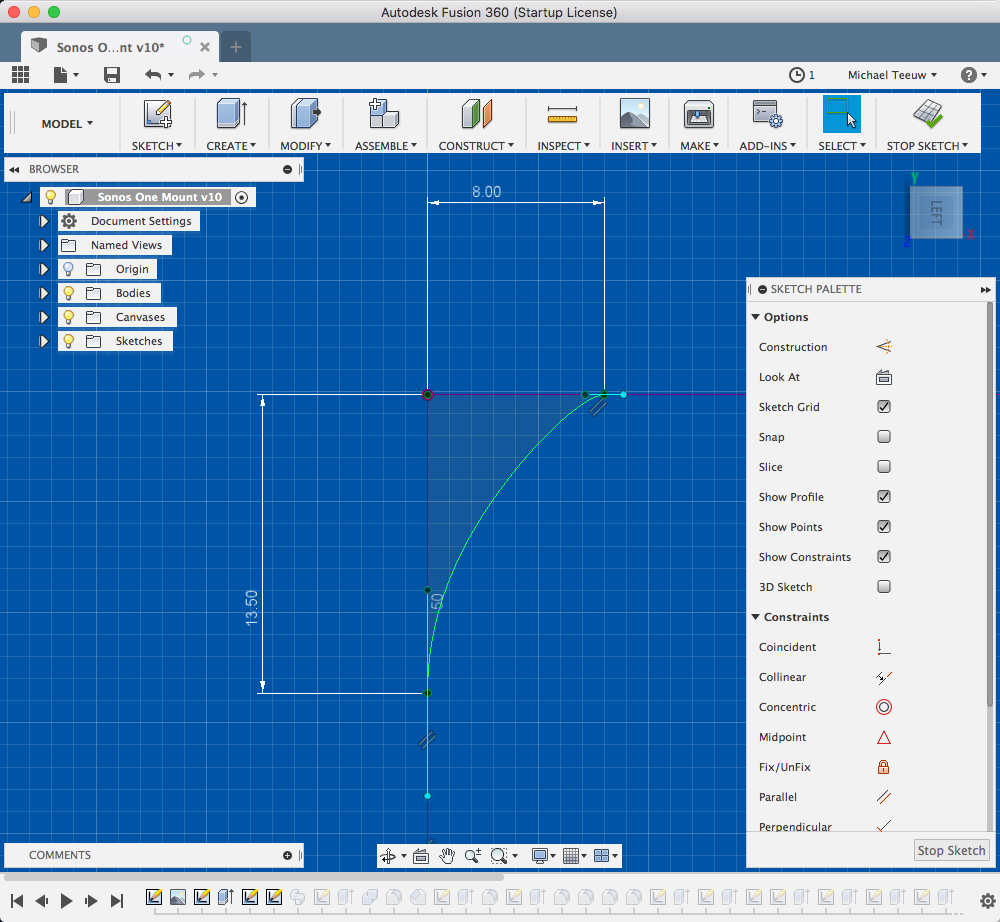
Task: Click the Create Sketch tool icon
Action: pos(157,114)
